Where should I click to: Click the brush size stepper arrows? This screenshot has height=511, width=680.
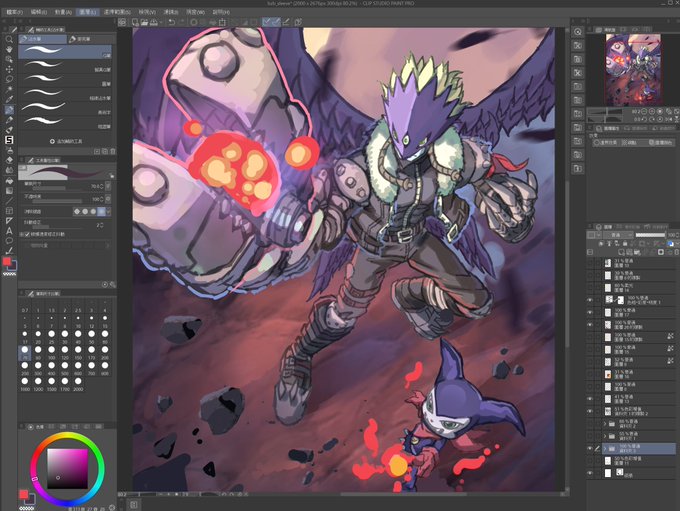[x=101, y=187]
